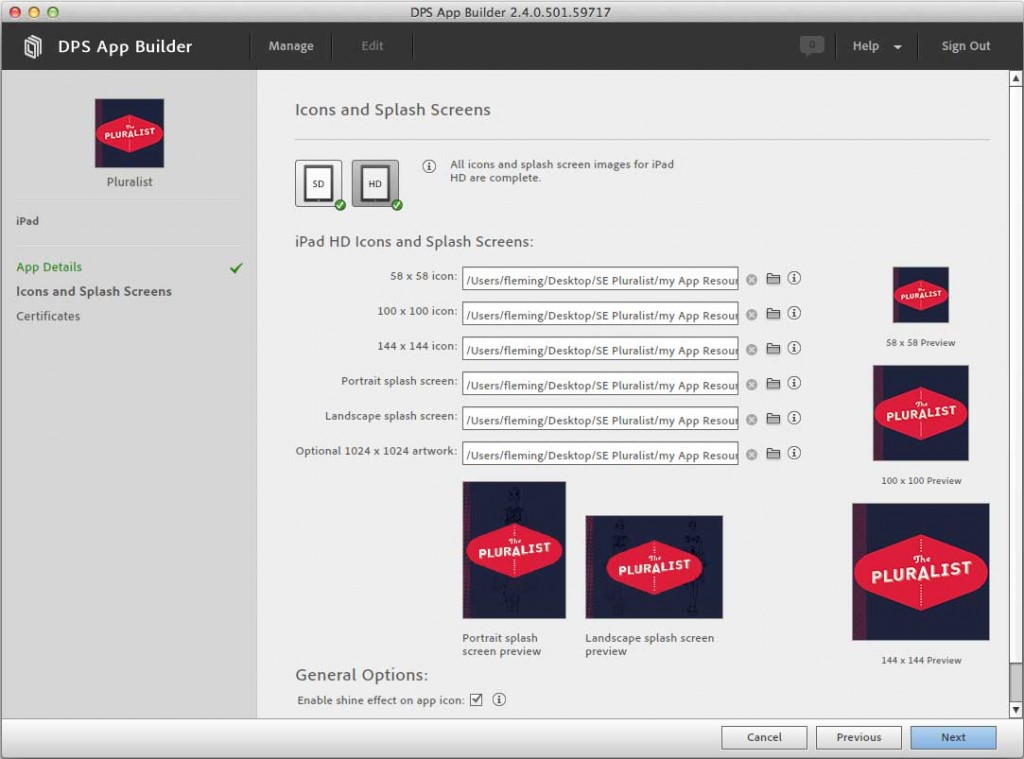This screenshot has width=1024, height=759.
Task: Select the SD iPad device icon
Action: [319, 184]
